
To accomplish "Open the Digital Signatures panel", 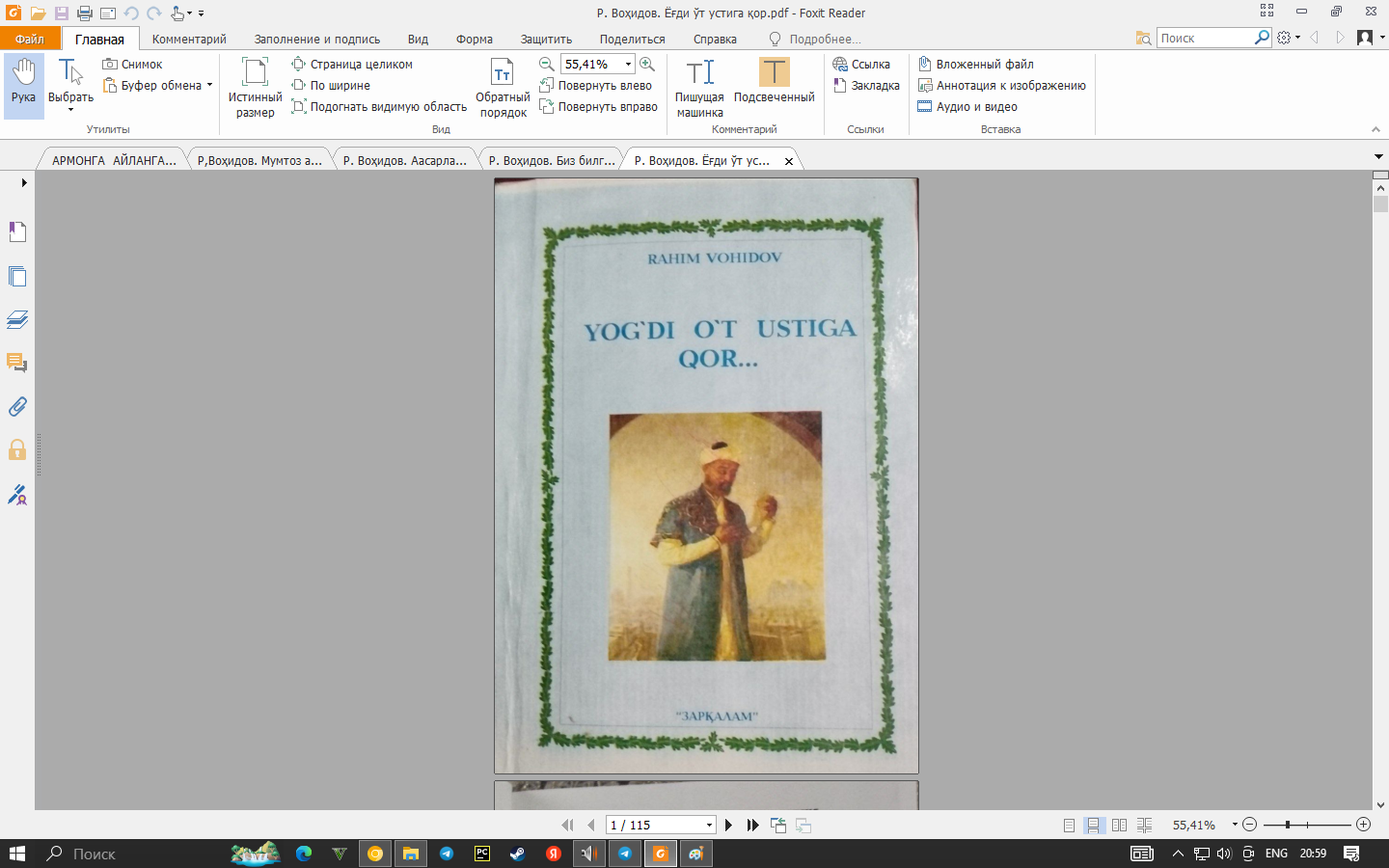I will (x=17, y=495).
